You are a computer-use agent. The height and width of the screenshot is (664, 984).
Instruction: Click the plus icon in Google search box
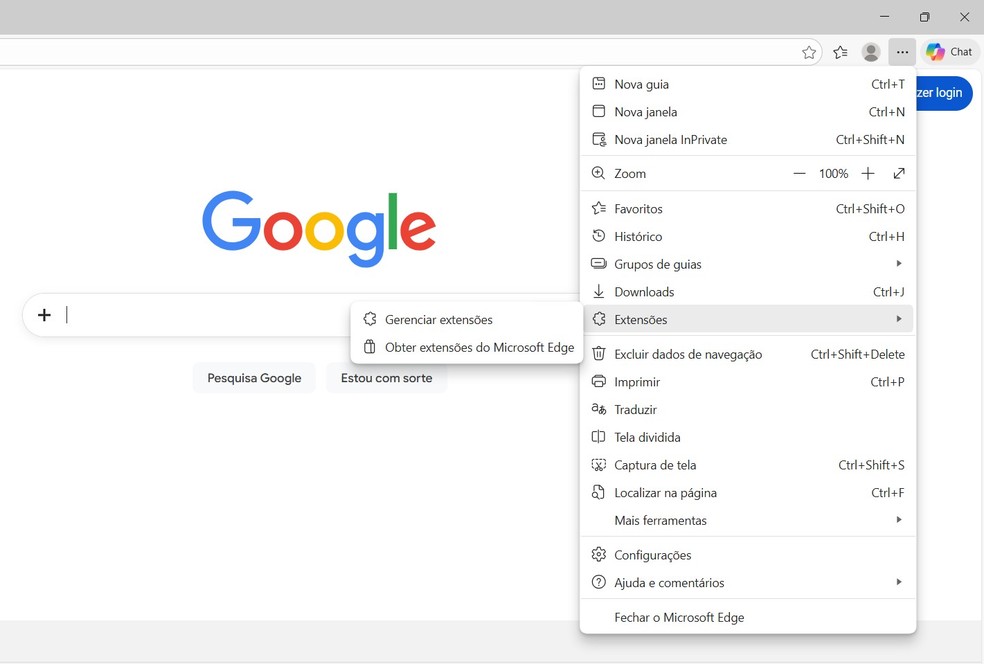pos(44,314)
